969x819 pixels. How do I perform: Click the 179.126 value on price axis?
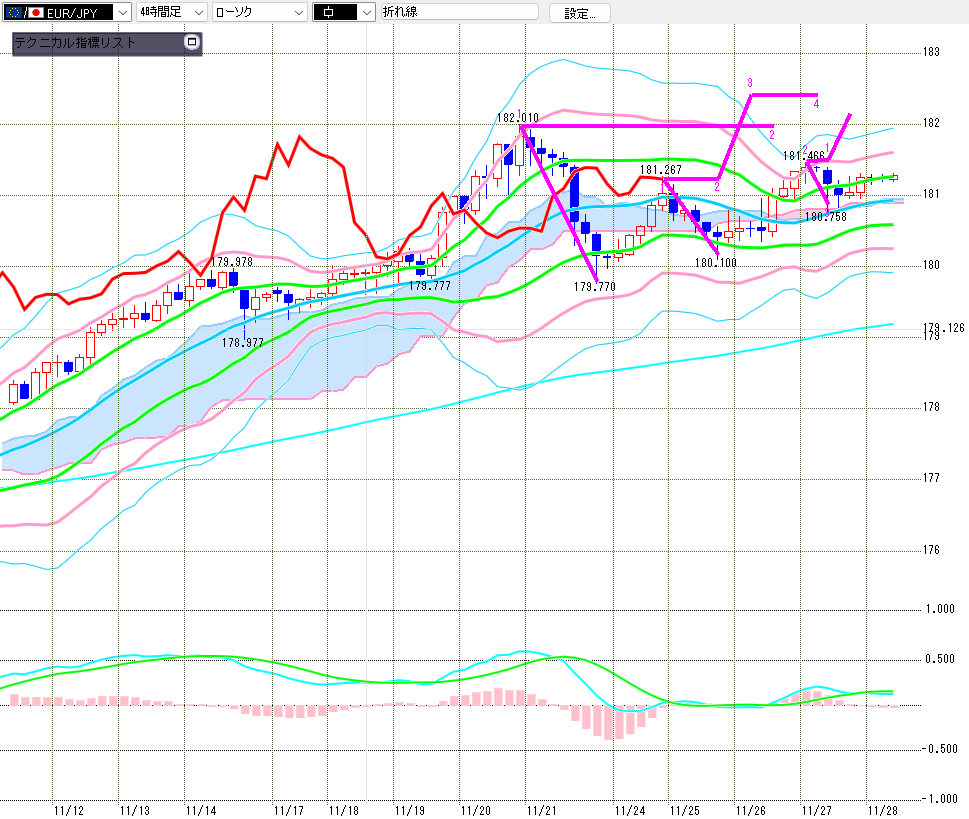click(943, 328)
